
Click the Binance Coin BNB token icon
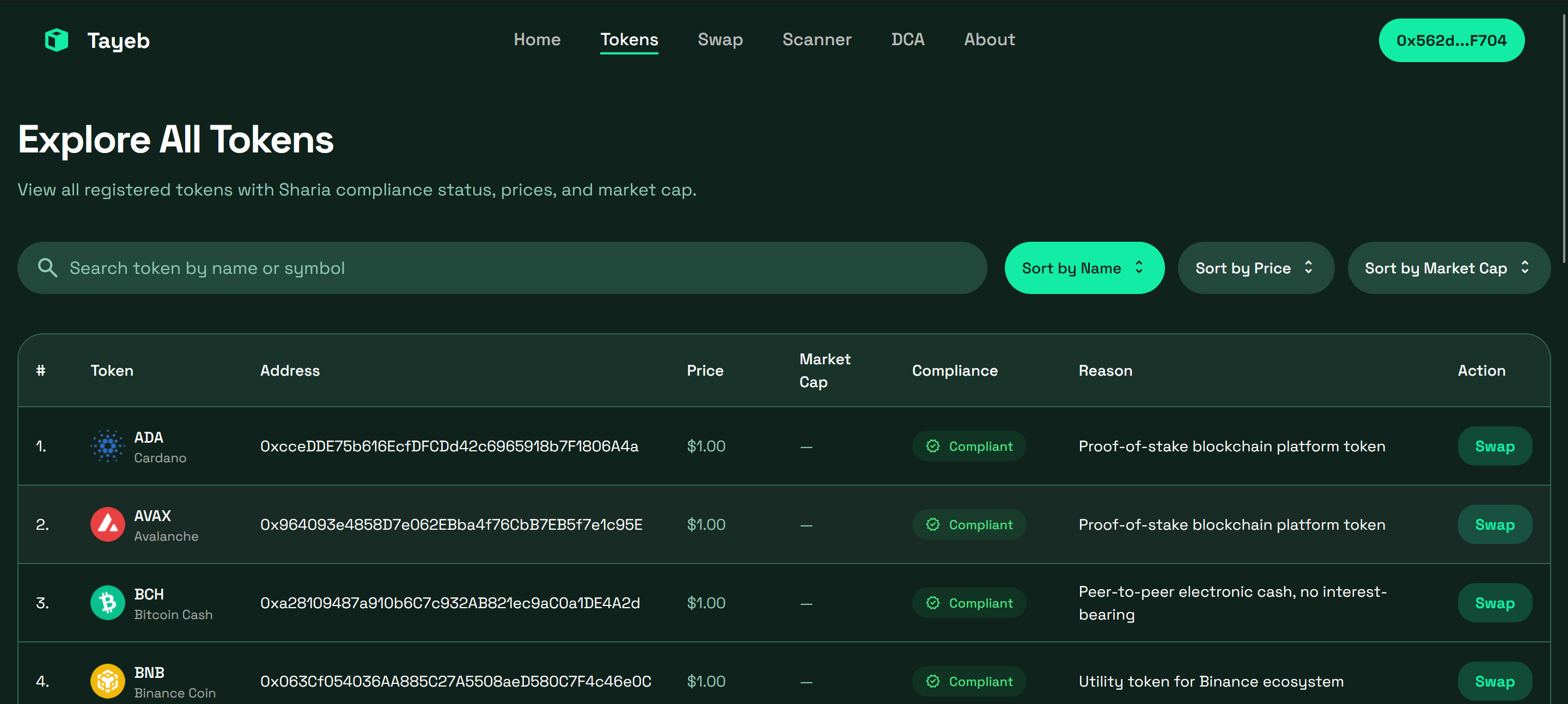(108, 681)
